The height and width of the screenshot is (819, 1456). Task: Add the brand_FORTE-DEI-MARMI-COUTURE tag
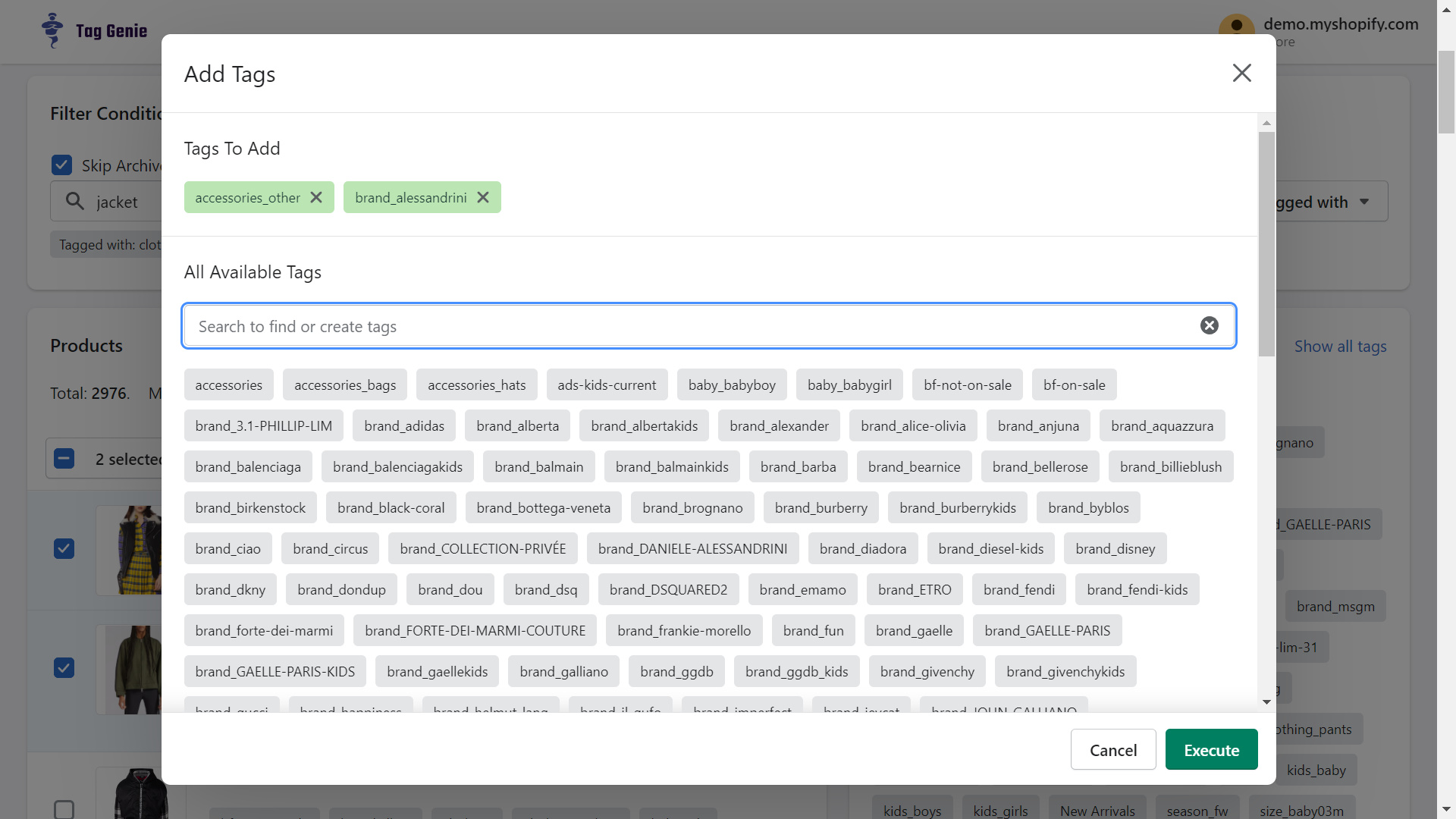(x=475, y=630)
